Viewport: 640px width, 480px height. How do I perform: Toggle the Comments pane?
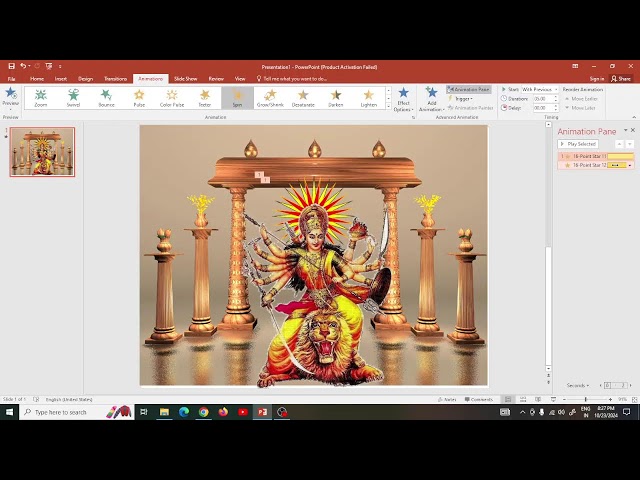click(x=479, y=399)
